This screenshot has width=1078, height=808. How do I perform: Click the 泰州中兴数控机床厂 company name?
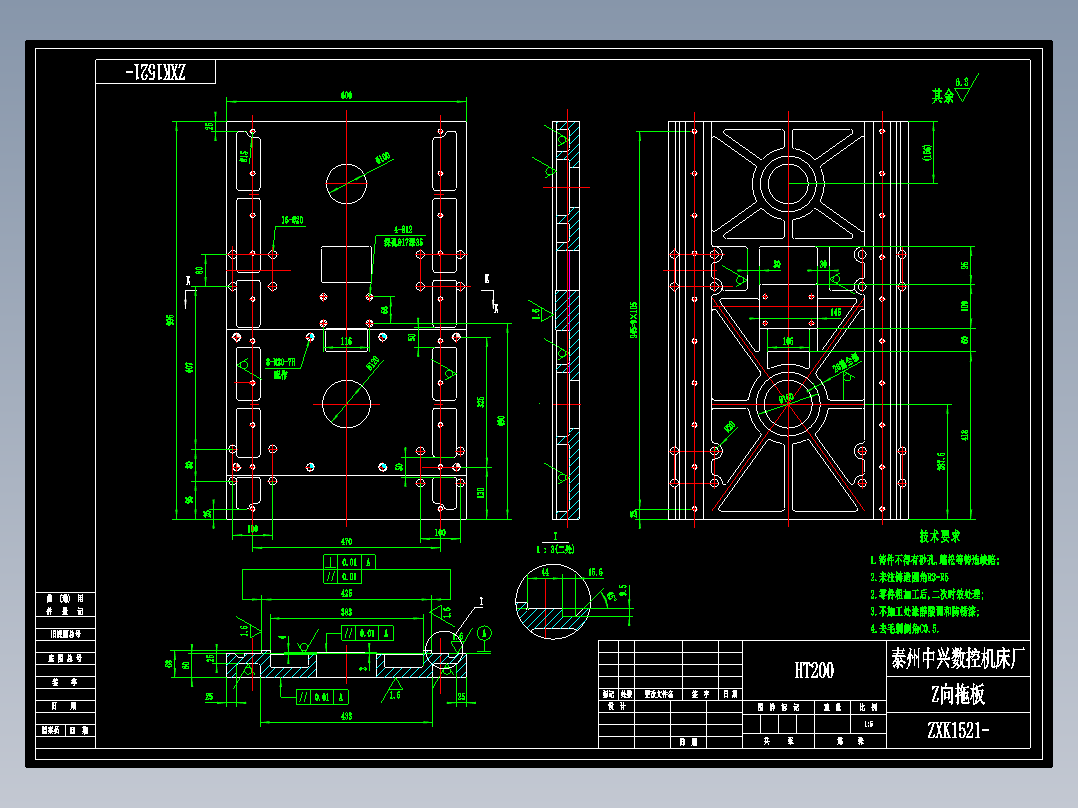[x=958, y=658]
